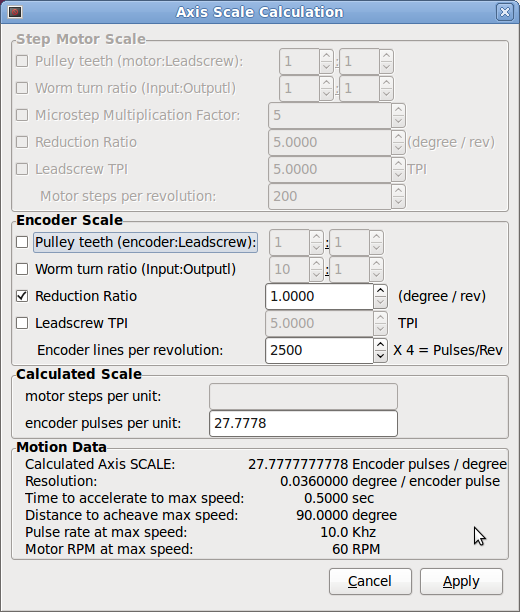Image resolution: width=520 pixels, height=612 pixels.
Task: Enable the encoder Leadscrew TPI checkbox
Action: click(x=22, y=323)
